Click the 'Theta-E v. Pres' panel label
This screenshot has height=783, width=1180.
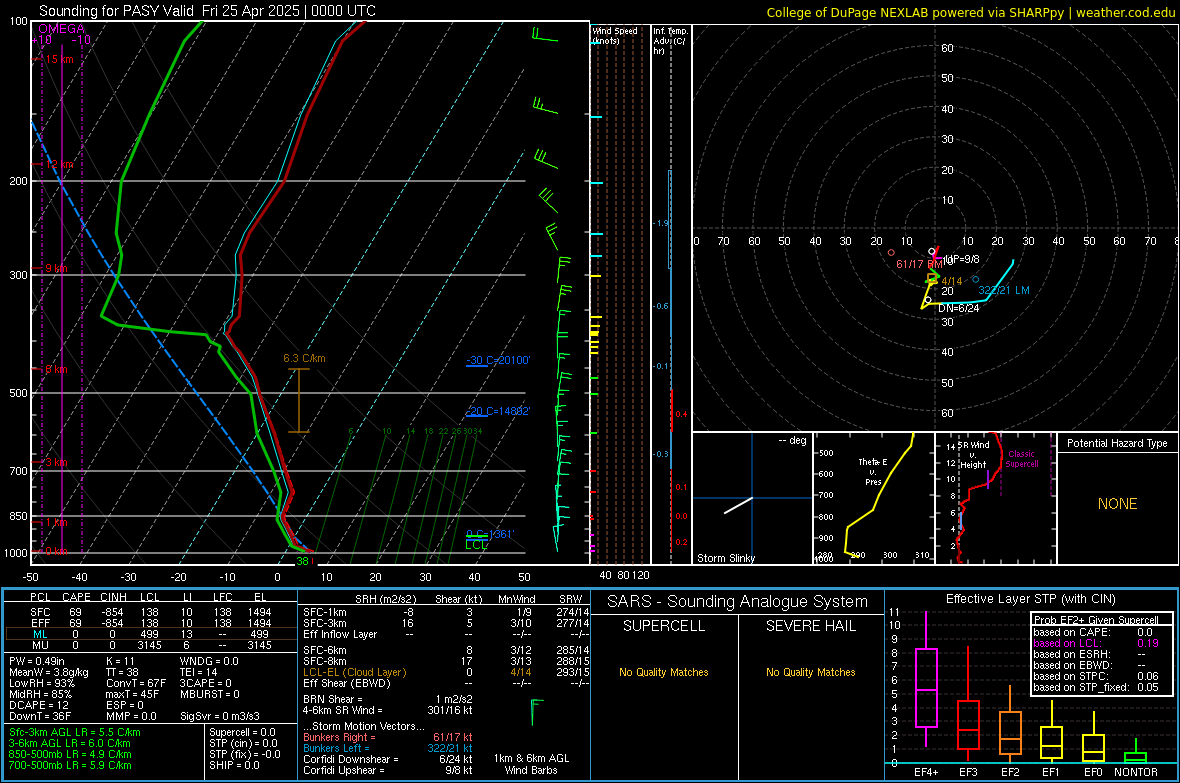[x=873, y=471]
